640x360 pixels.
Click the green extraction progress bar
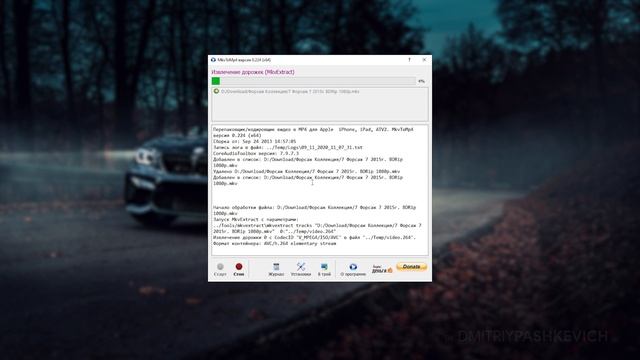[x=313, y=81]
